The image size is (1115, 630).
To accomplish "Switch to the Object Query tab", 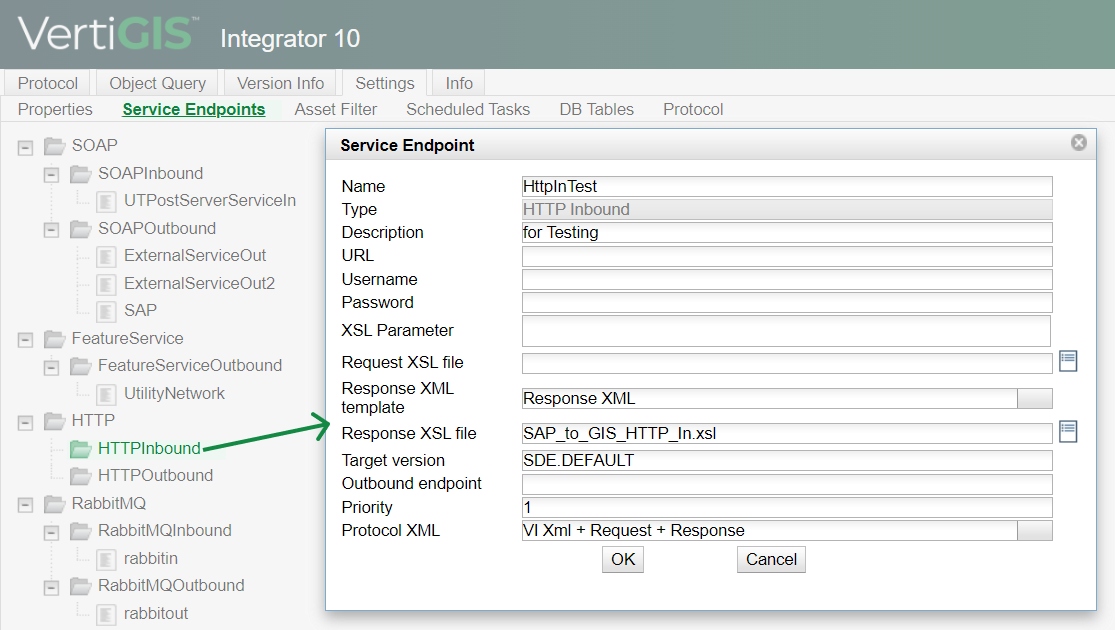I will pyautogui.click(x=157, y=83).
